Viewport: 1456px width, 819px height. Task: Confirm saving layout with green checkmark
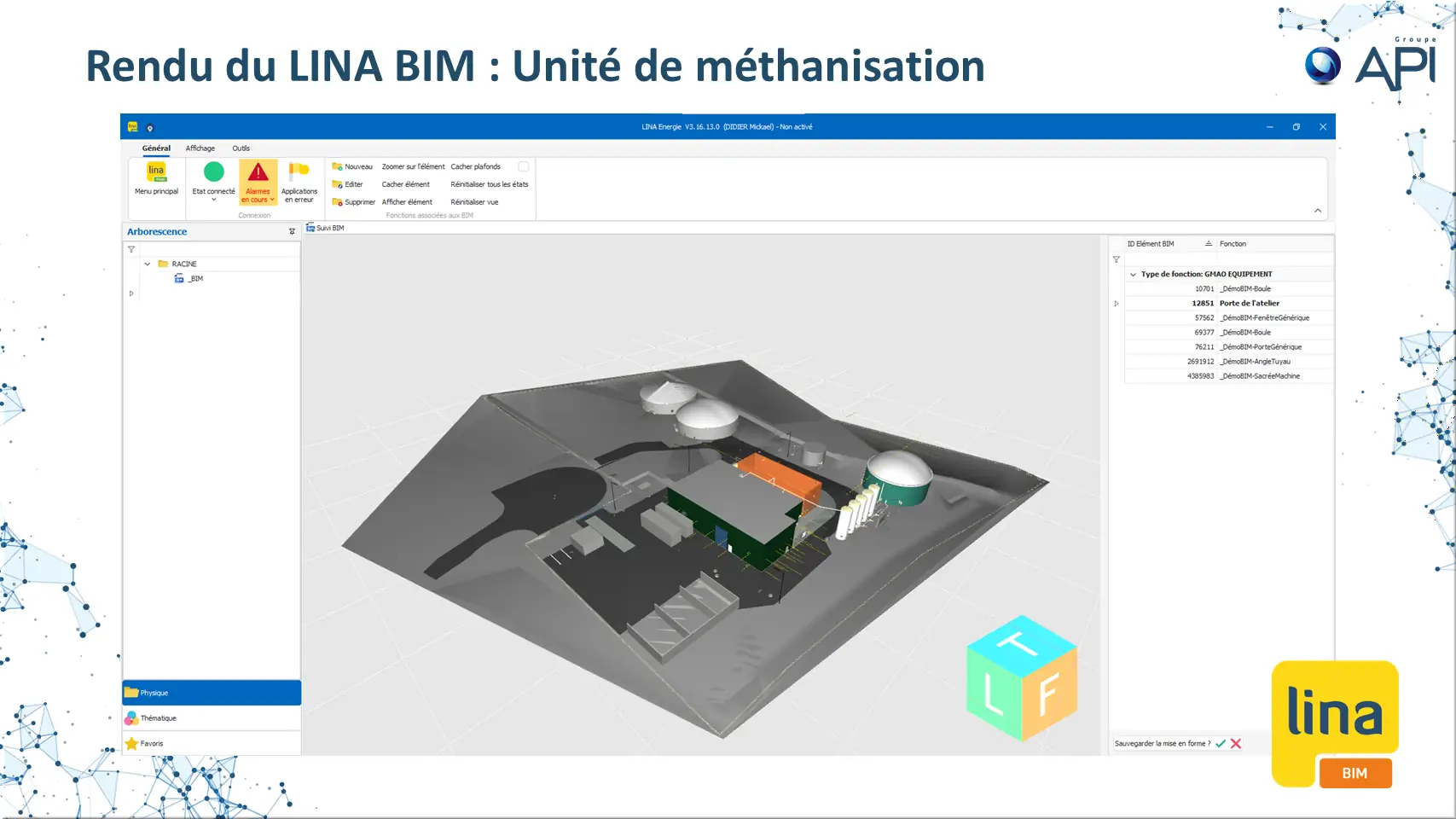click(x=1221, y=744)
